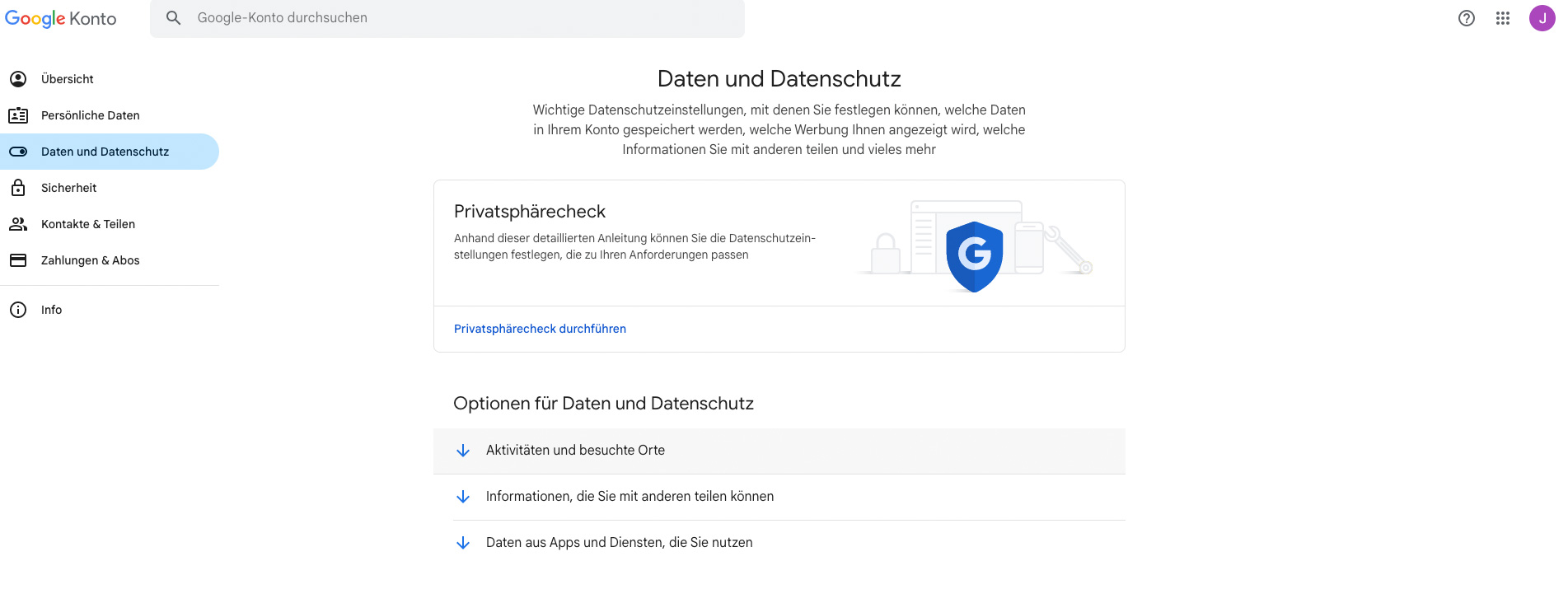
Task: Click the Sicherheit lock icon
Action: (18, 188)
